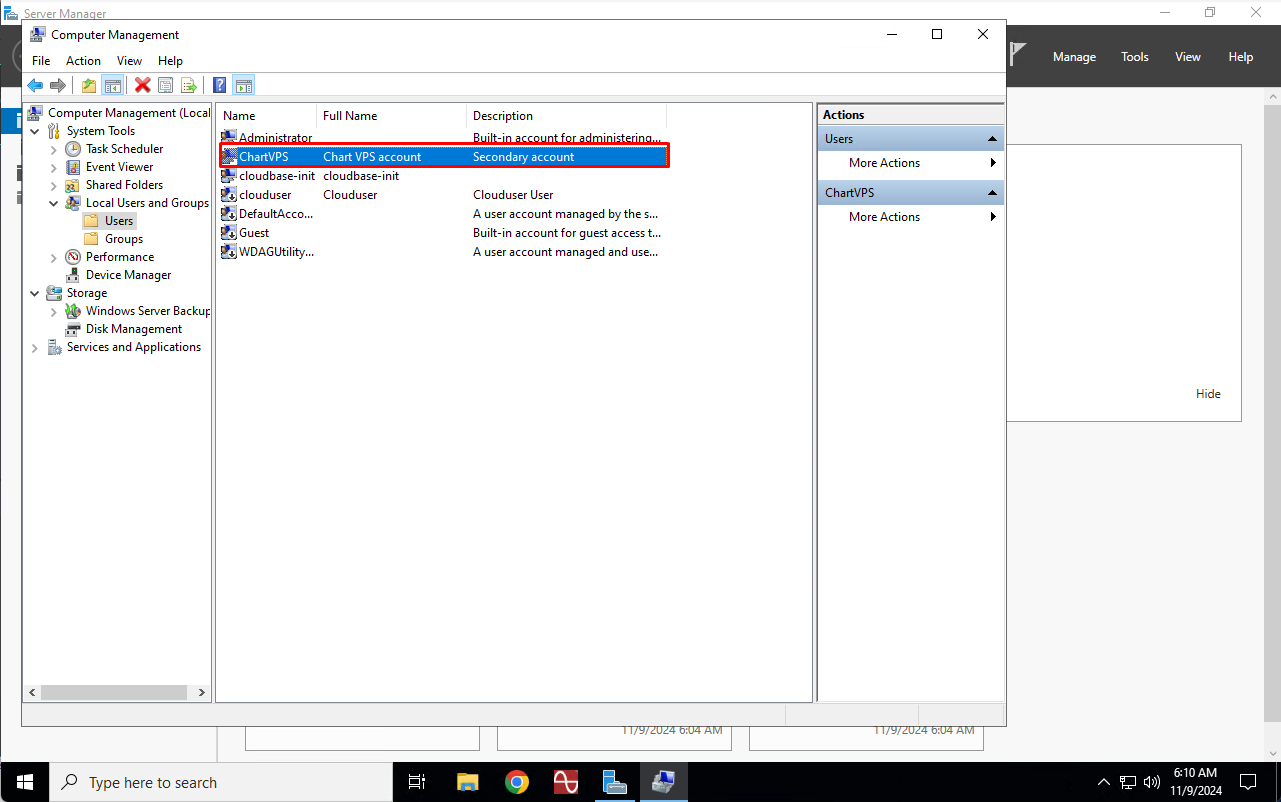Expand the Services and Applications node
1281x802 pixels.
click(x=35, y=347)
